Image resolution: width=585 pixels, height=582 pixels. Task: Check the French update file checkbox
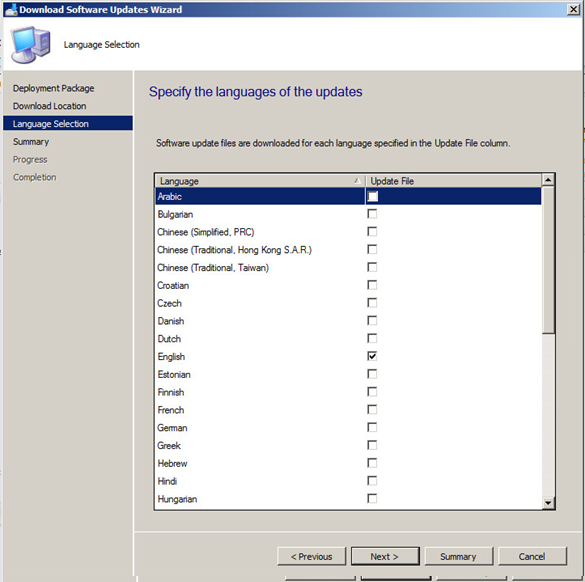pyautogui.click(x=372, y=410)
